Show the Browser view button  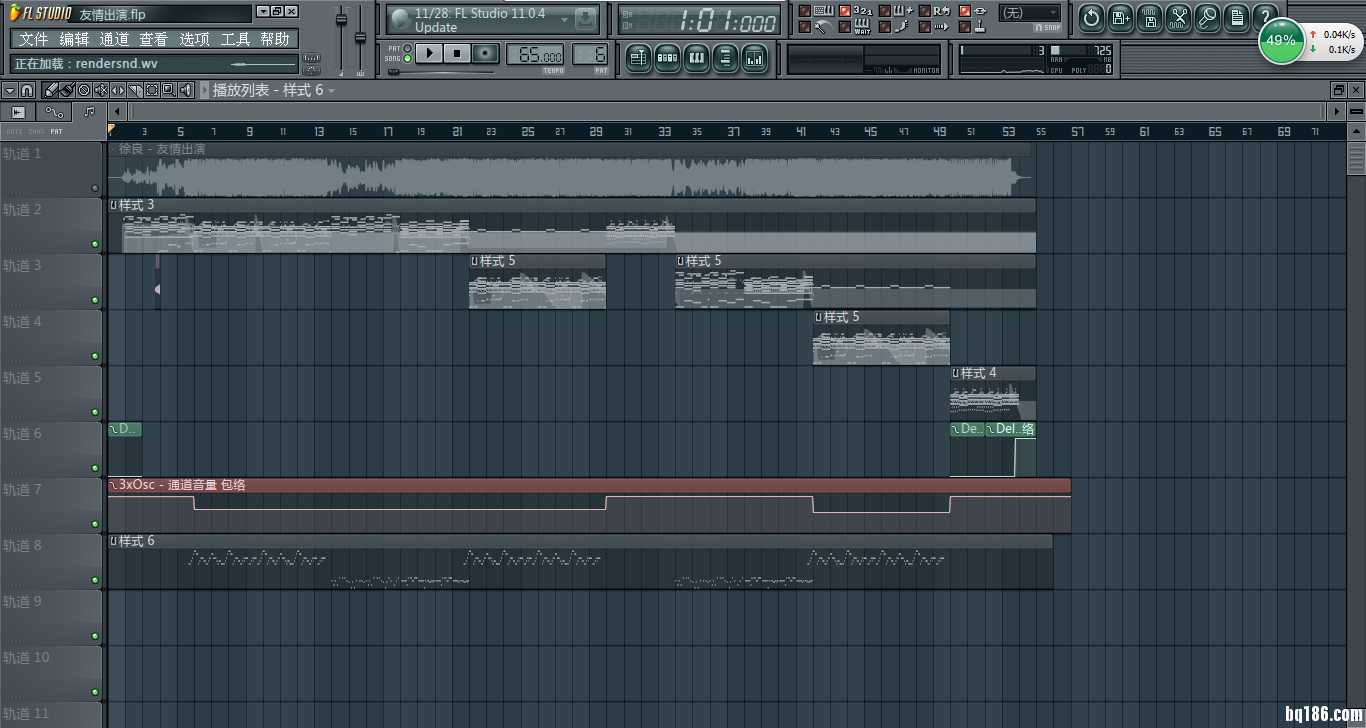point(726,58)
